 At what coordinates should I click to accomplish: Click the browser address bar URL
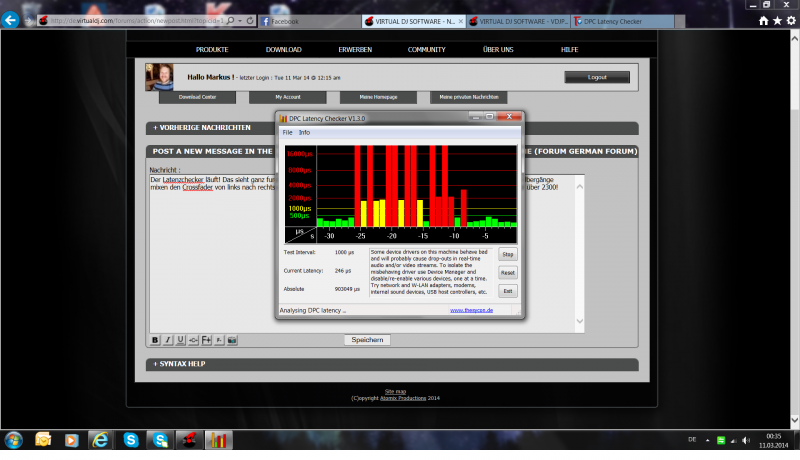point(137,21)
